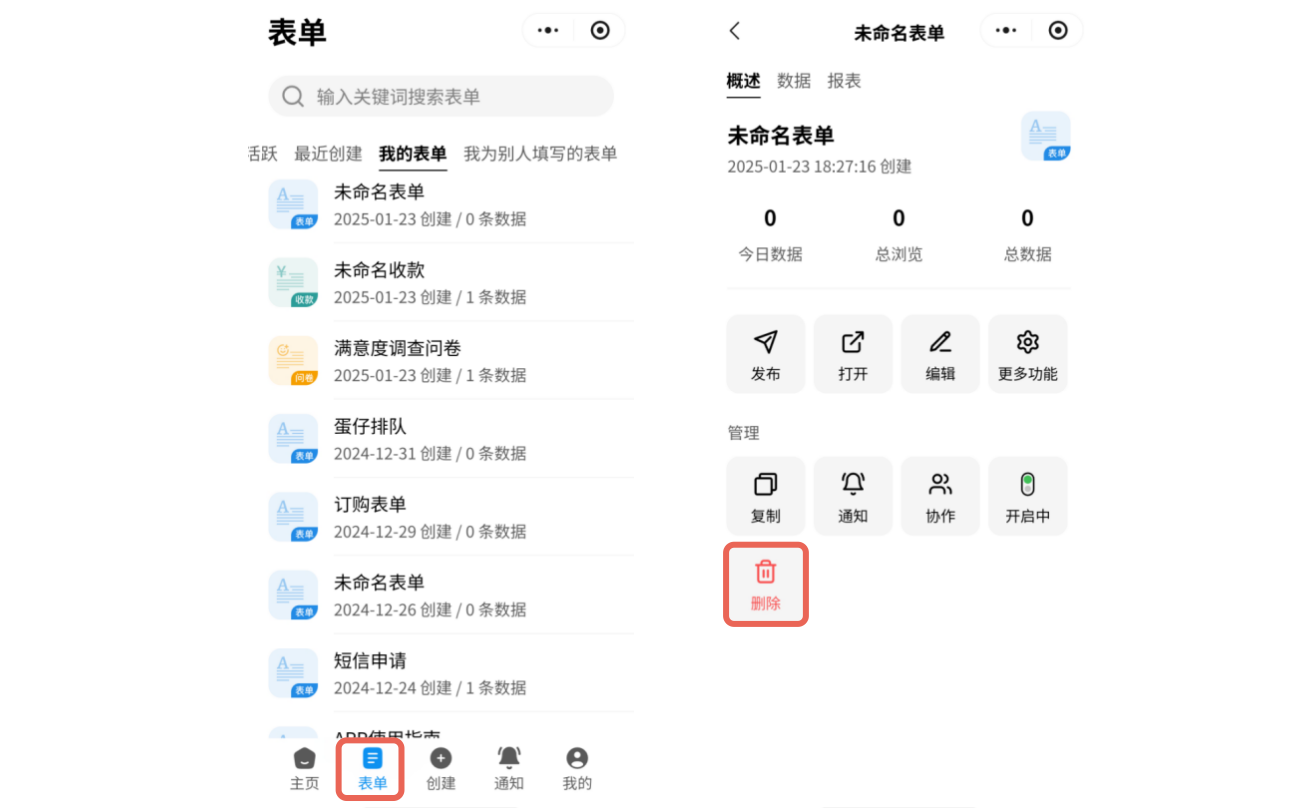Viewport: 1300px width, 808px height.
Task: Click the 输入关键词搜索表单 search field
Action: pyautogui.click(x=441, y=96)
